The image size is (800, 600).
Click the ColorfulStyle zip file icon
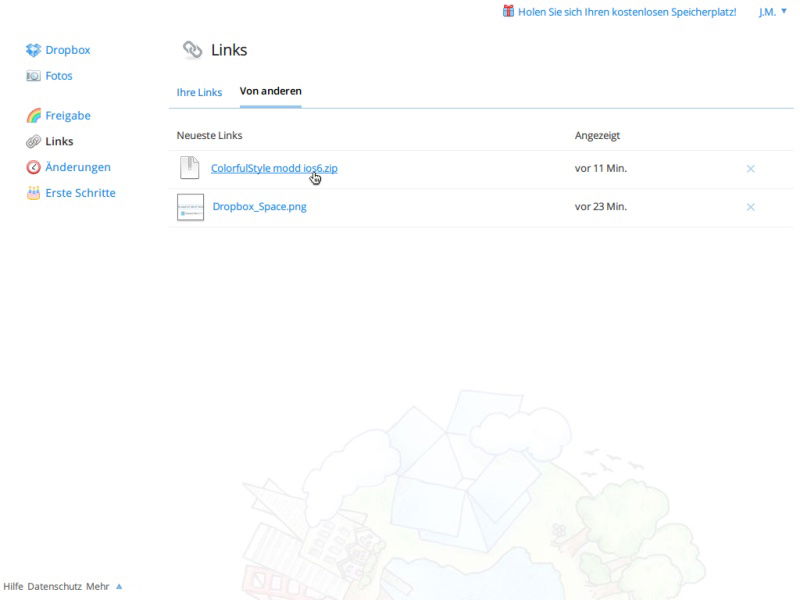(189, 167)
